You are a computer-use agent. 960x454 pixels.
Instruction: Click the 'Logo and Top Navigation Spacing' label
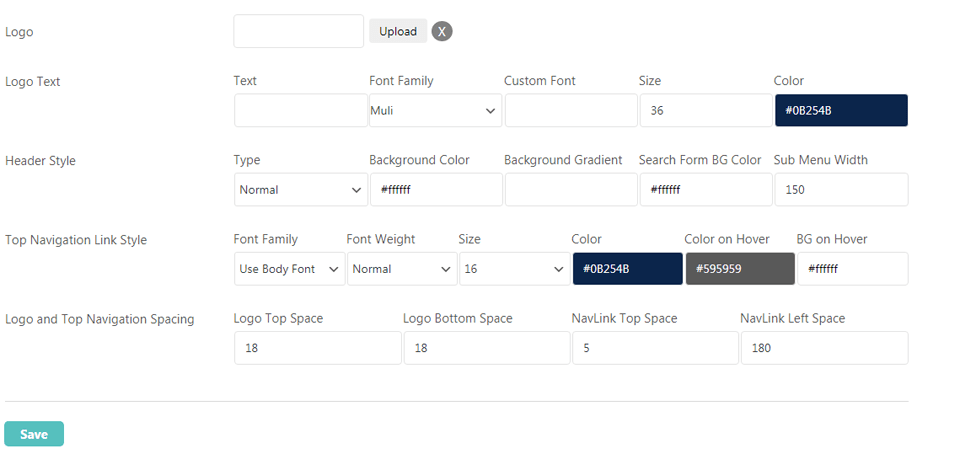pyautogui.click(x=100, y=319)
